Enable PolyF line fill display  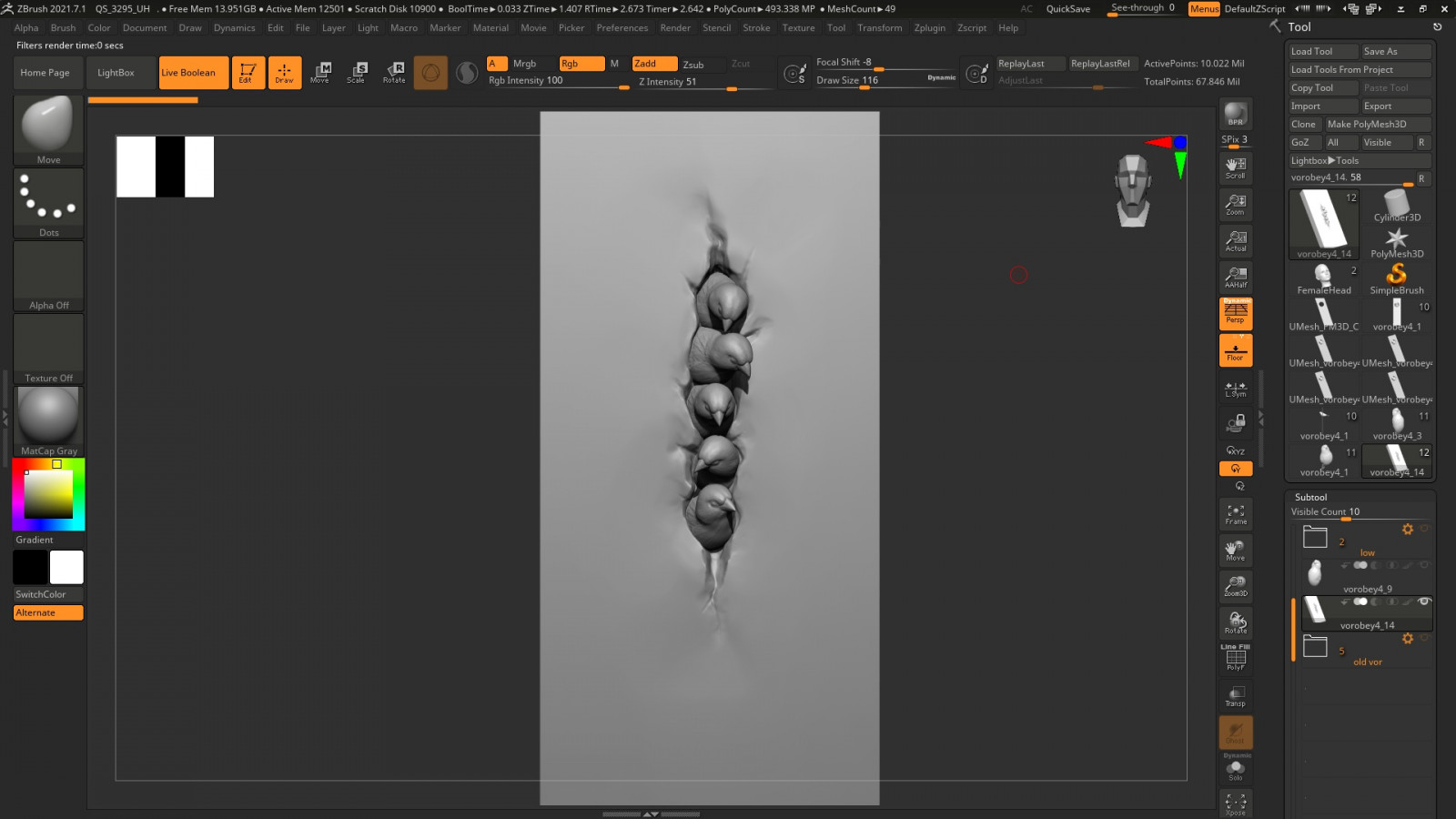[1235, 658]
